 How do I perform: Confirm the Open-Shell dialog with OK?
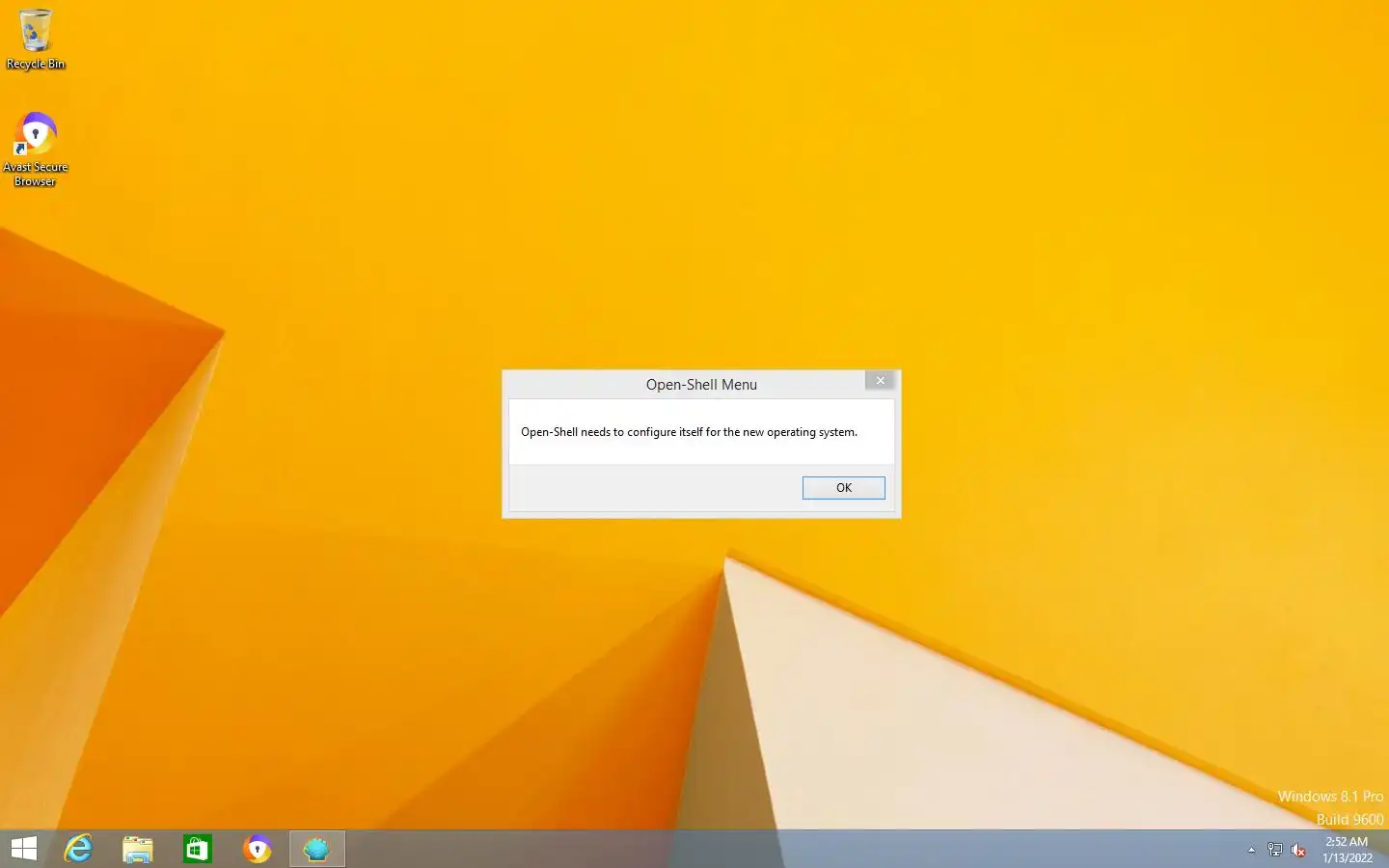[x=843, y=488]
